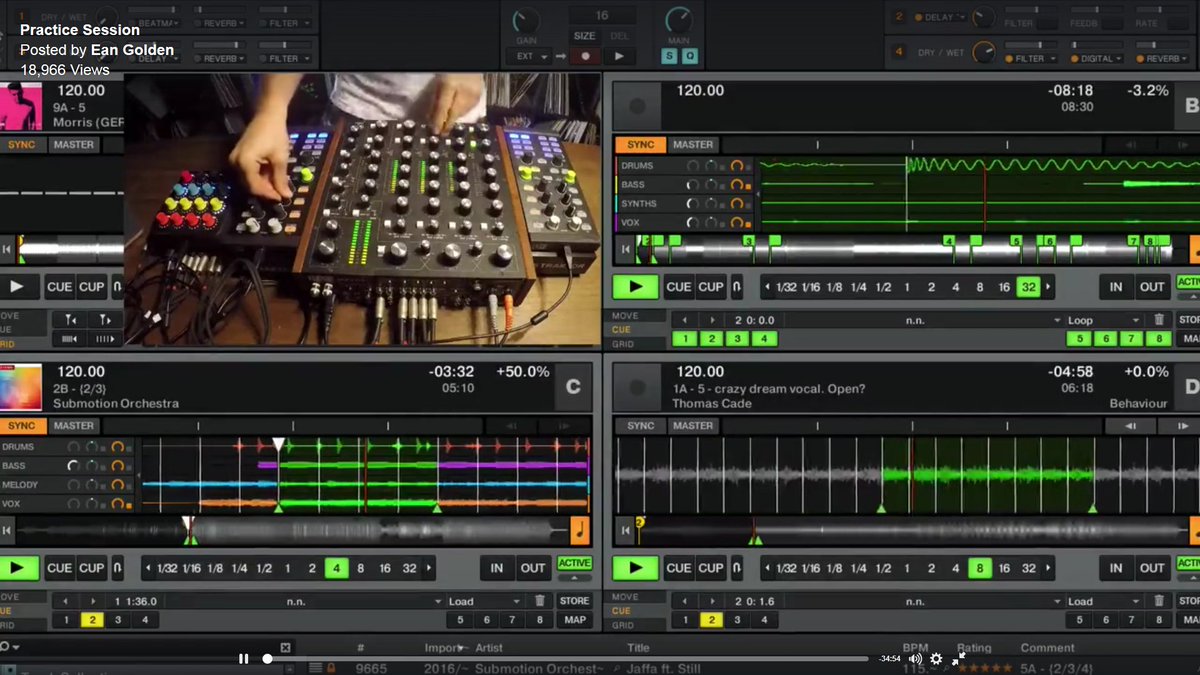This screenshot has height=675, width=1200.
Task: Click the flux mode icon on deck D
Action: 737,568
